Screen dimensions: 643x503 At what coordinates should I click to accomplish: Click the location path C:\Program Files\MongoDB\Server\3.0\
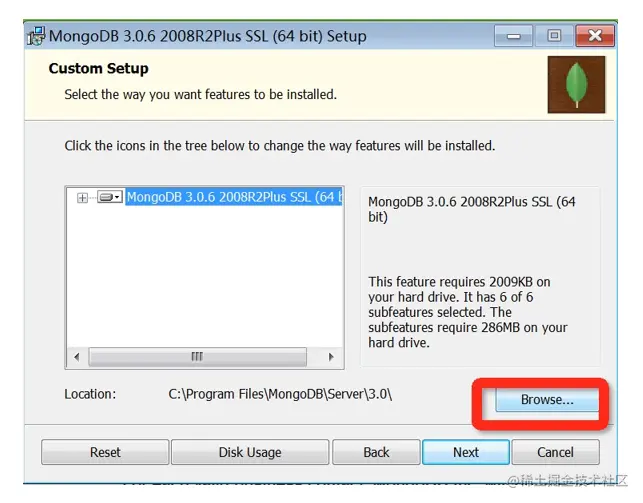[280, 394]
